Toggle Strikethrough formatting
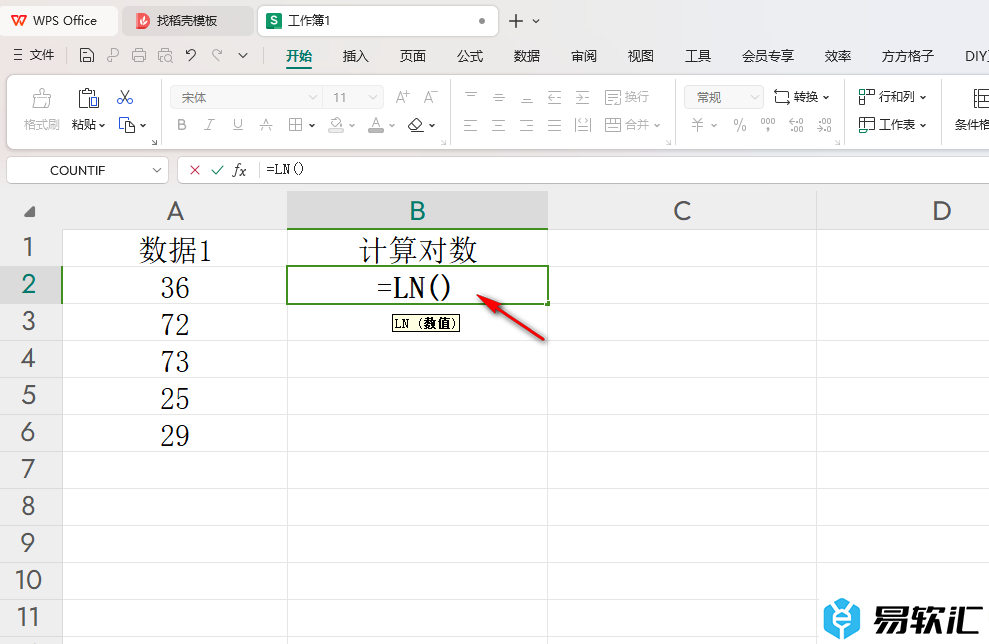Screen dimensions: 989x644 coord(266,125)
